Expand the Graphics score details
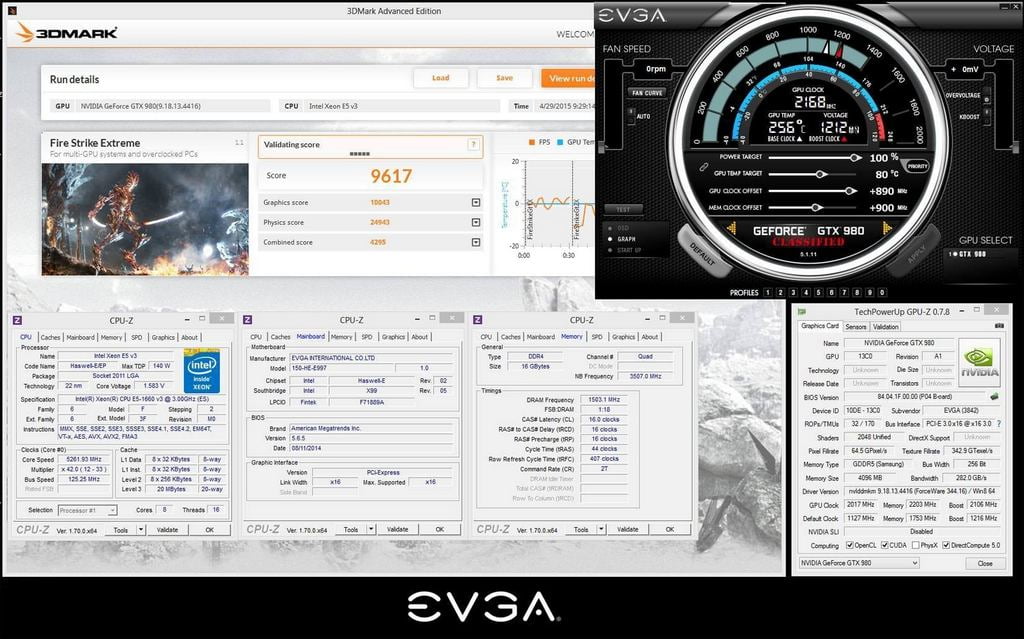 [x=476, y=202]
